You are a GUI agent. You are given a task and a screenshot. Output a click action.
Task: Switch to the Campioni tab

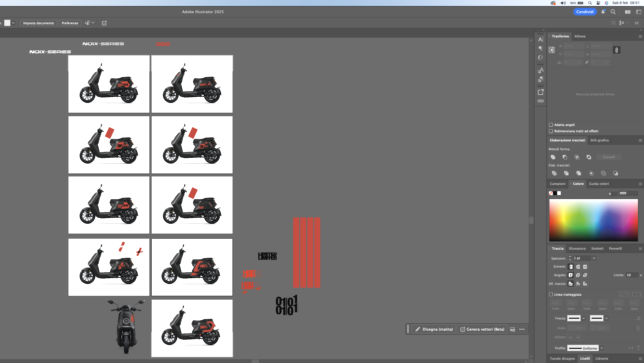[558, 184]
